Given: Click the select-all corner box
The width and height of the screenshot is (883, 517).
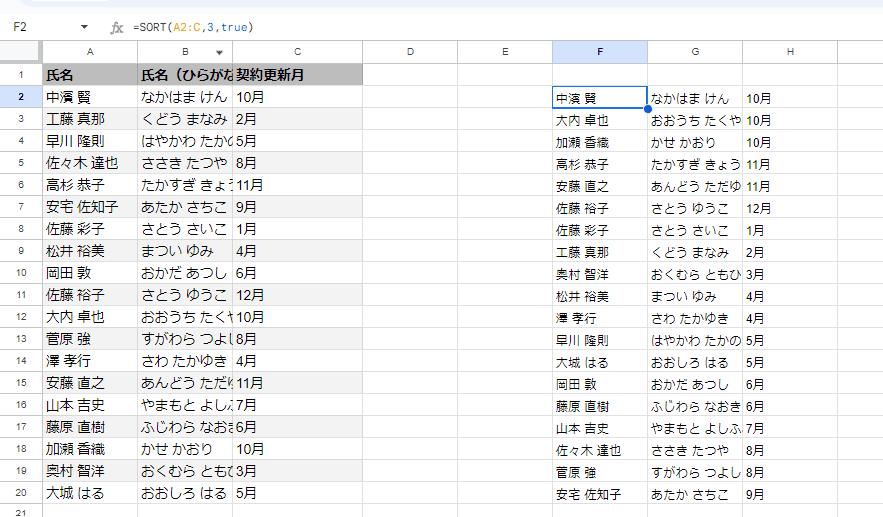Looking at the screenshot, I should 21,52.
